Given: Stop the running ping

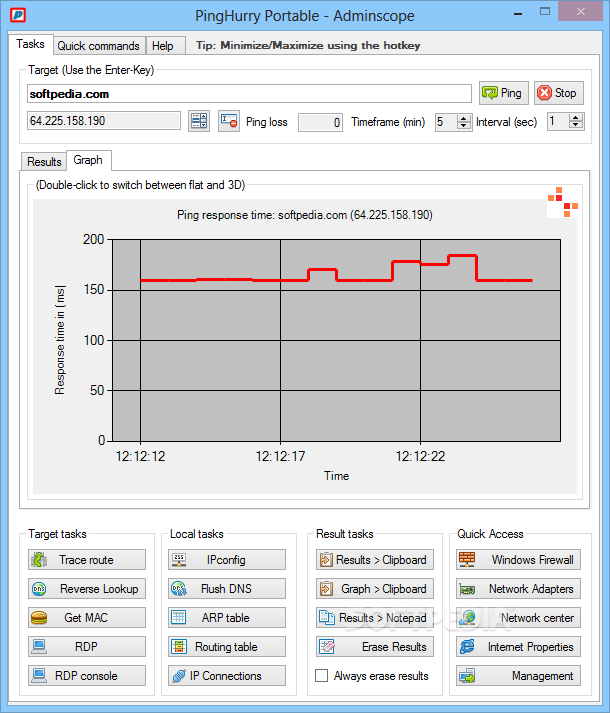Looking at the screenshot, I should click(559, 93).
